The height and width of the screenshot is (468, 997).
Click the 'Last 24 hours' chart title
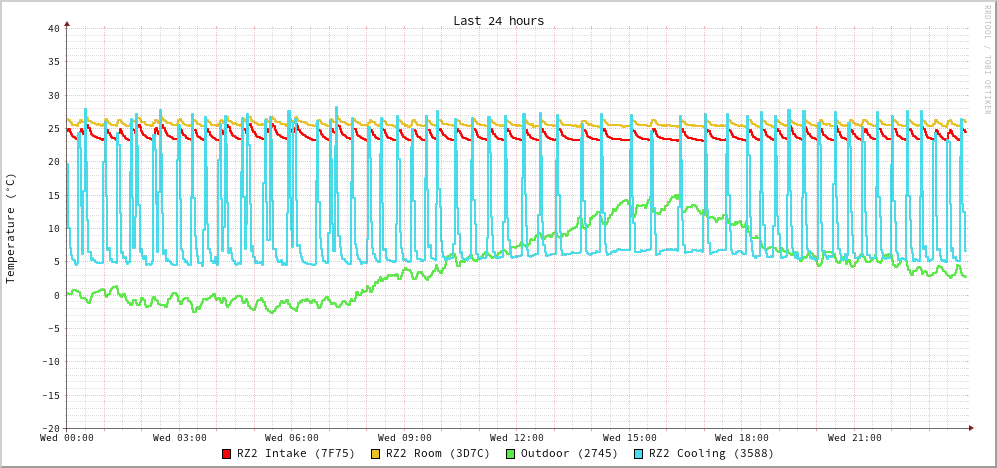[498, 20]
